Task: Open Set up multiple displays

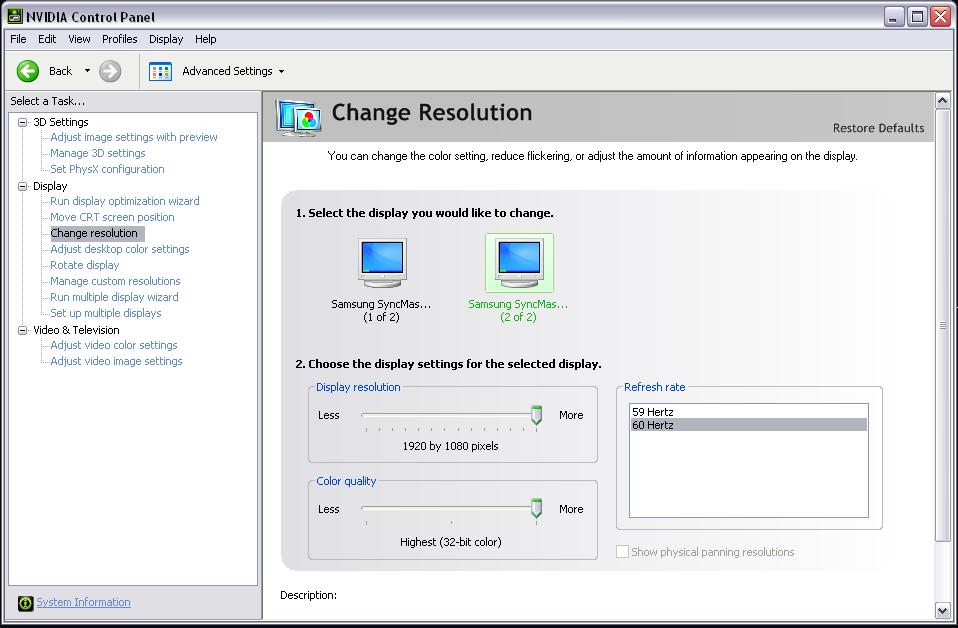Action: point(106,313)
